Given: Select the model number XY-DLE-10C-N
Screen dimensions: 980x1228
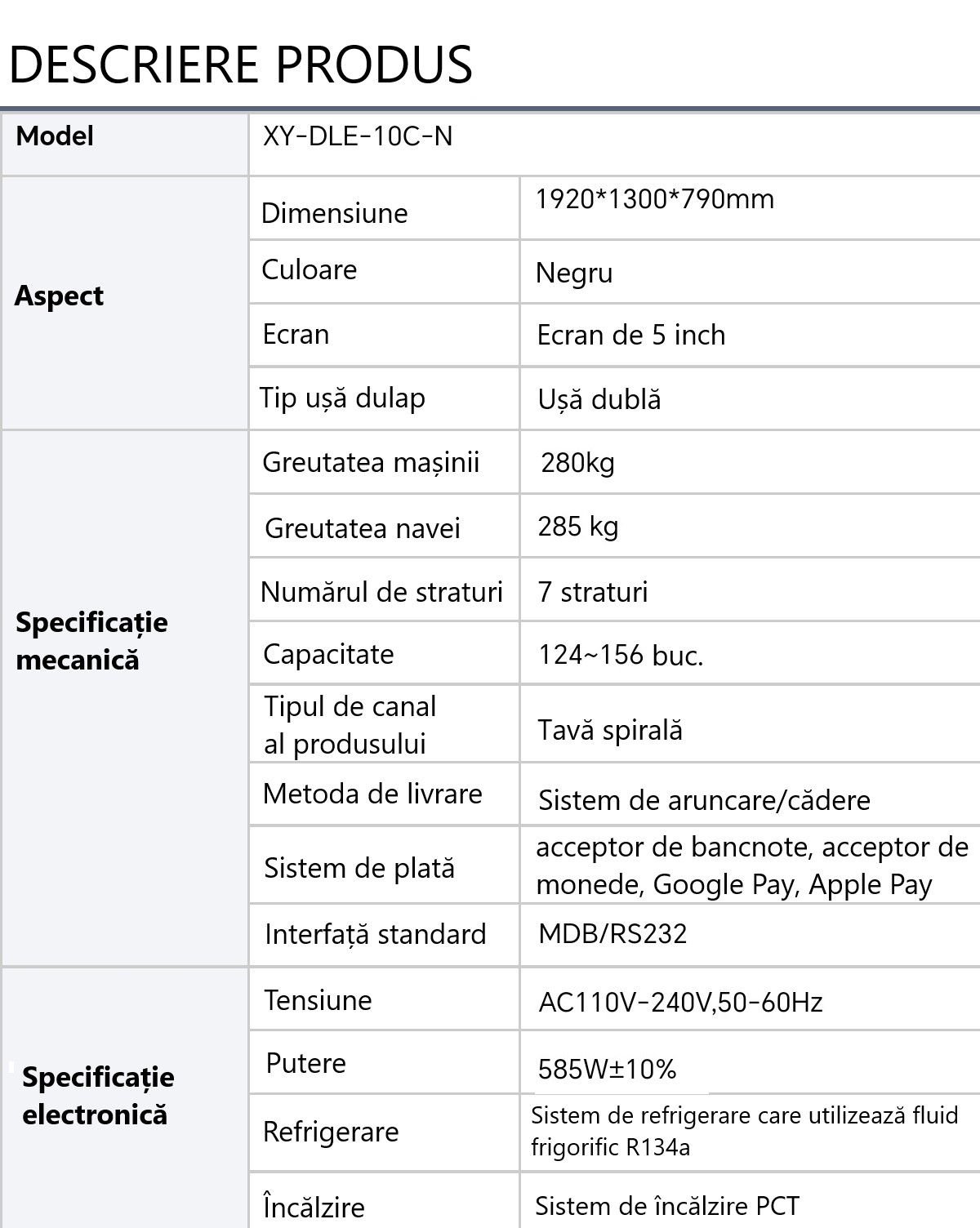Looking at the screenshot, I should pyautogui.click(x=358, y=136).
